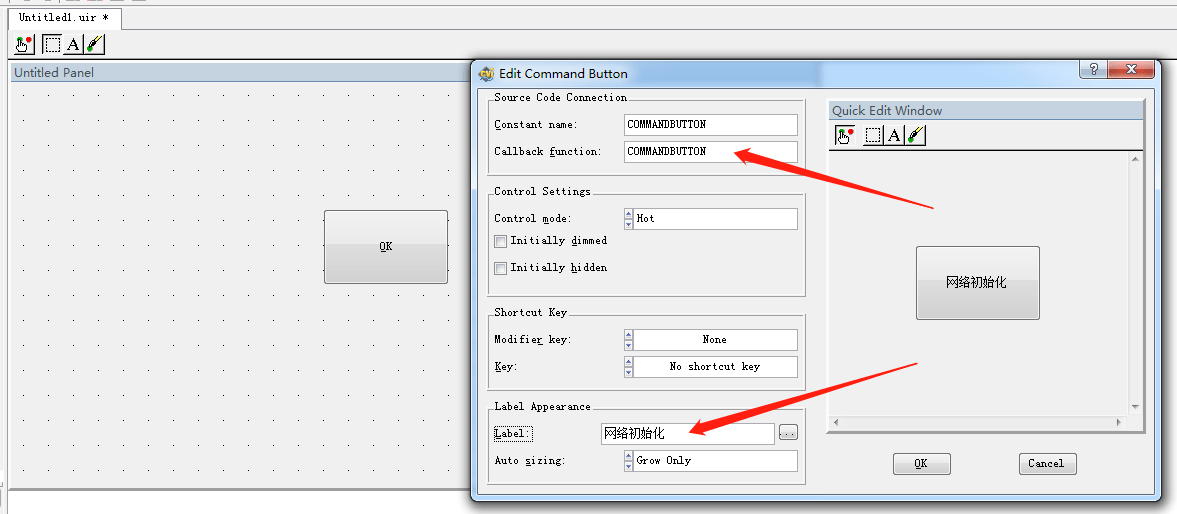Select selection tool in Quick Edit Window
This screenshot has height=514, width=1177.
point(873,135)
